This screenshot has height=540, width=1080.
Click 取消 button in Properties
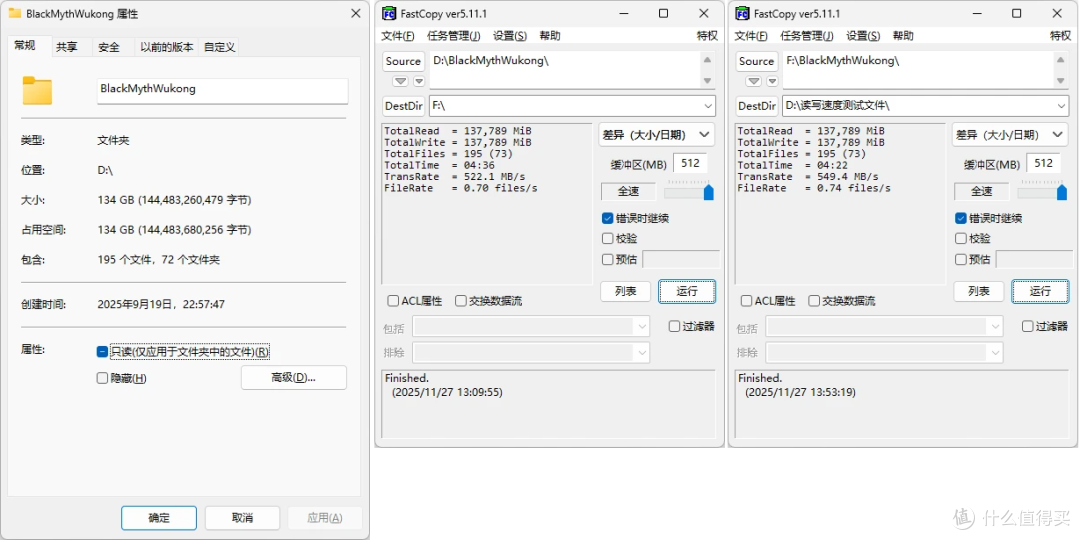(x=242, y=518)
